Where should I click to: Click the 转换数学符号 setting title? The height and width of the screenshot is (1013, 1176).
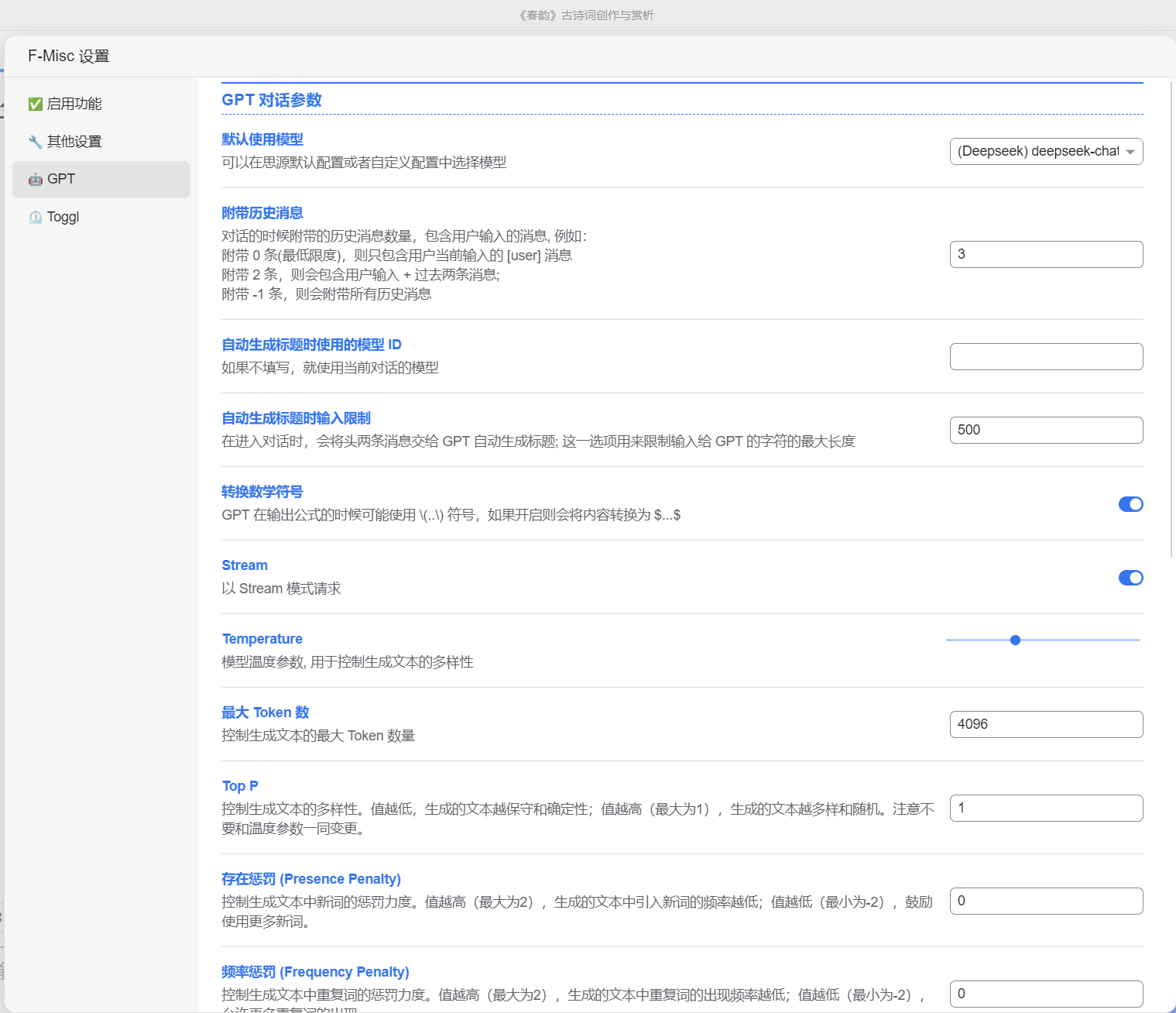coord(262,492)
